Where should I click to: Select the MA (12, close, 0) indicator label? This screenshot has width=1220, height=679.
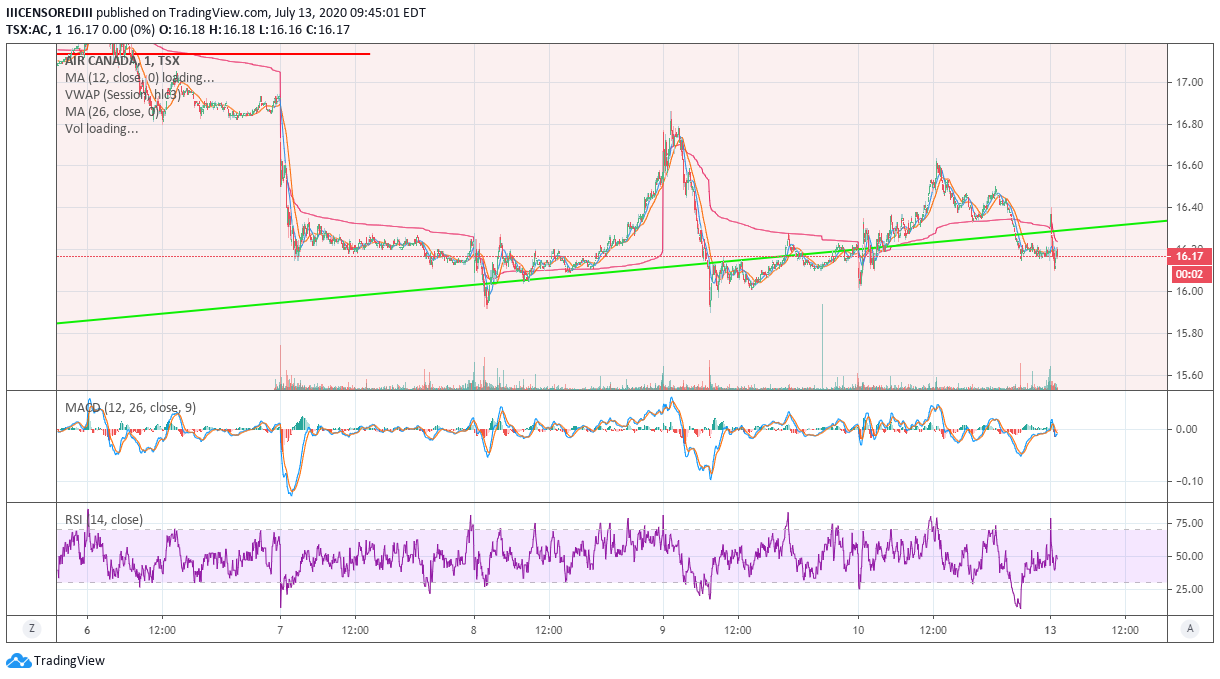tap(139, 78)
